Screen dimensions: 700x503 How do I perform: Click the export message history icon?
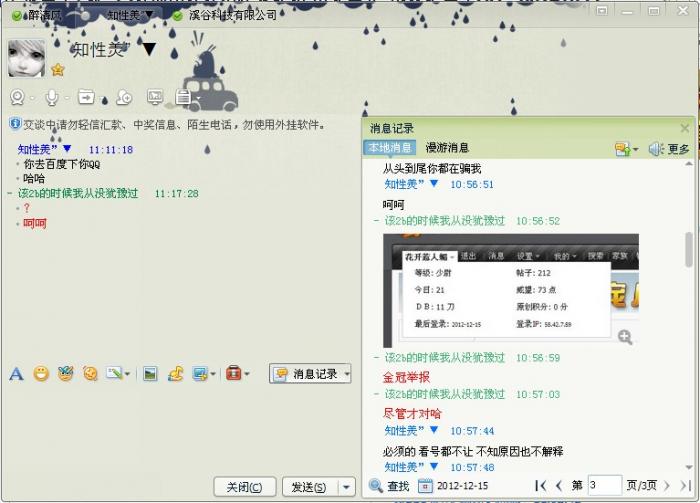pos(622,149)
